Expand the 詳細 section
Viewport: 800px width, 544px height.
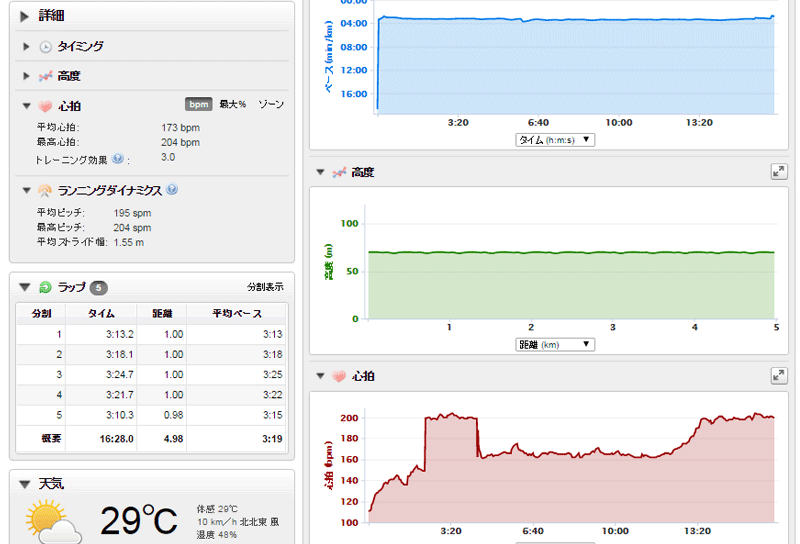25,16
